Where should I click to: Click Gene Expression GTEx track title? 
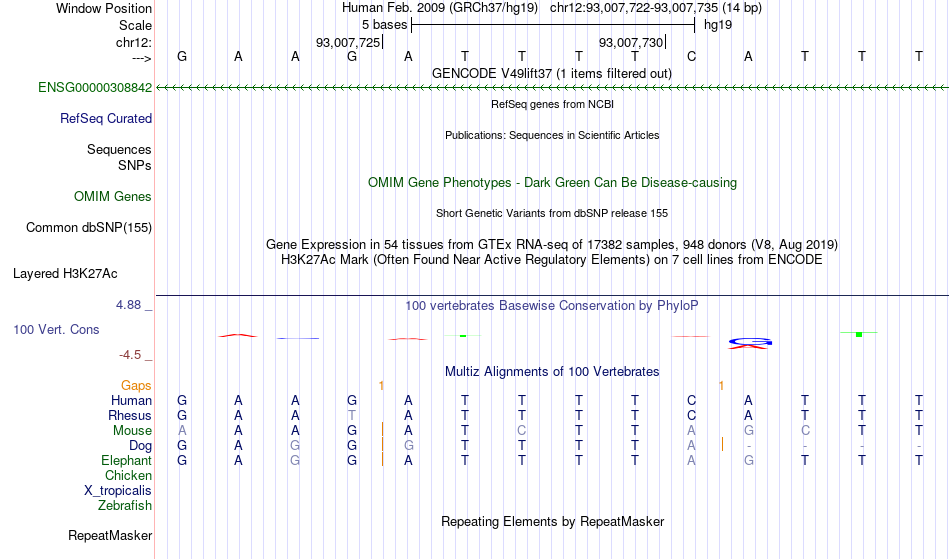(552, 245)
